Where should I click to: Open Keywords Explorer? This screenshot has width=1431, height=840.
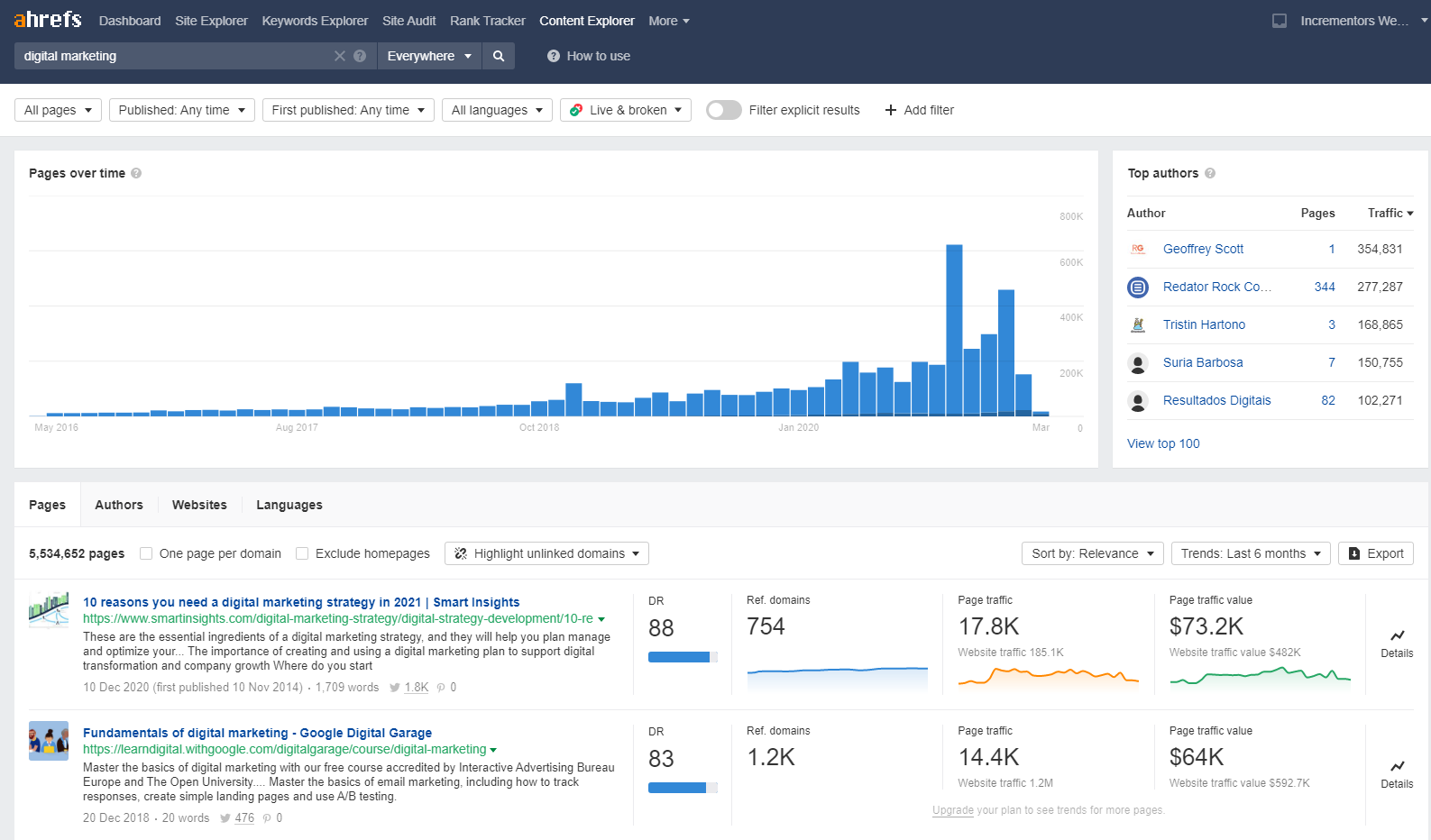(315, 21)
